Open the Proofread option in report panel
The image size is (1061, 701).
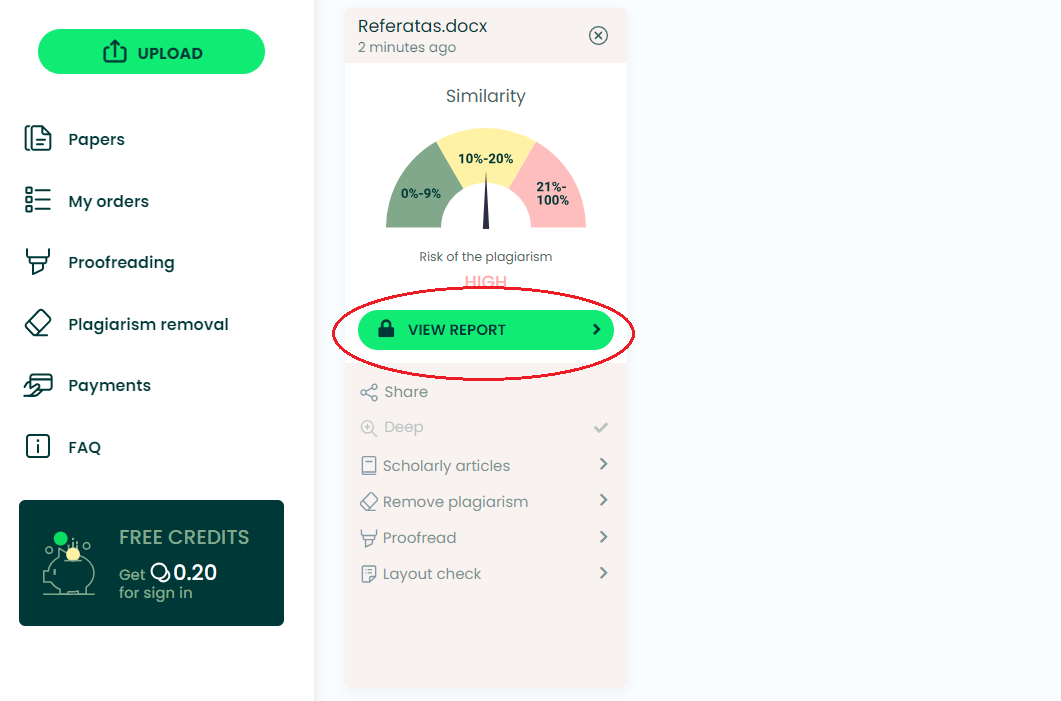[419, 538]
